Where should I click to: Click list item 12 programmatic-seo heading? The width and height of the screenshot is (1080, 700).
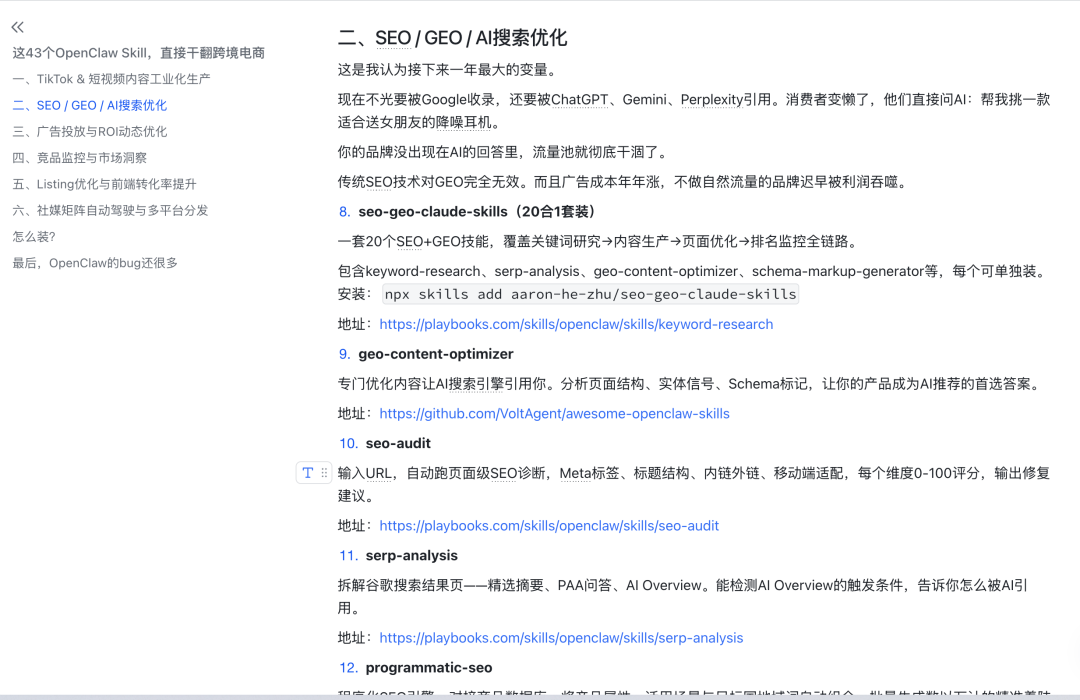(x=415, y=668)
